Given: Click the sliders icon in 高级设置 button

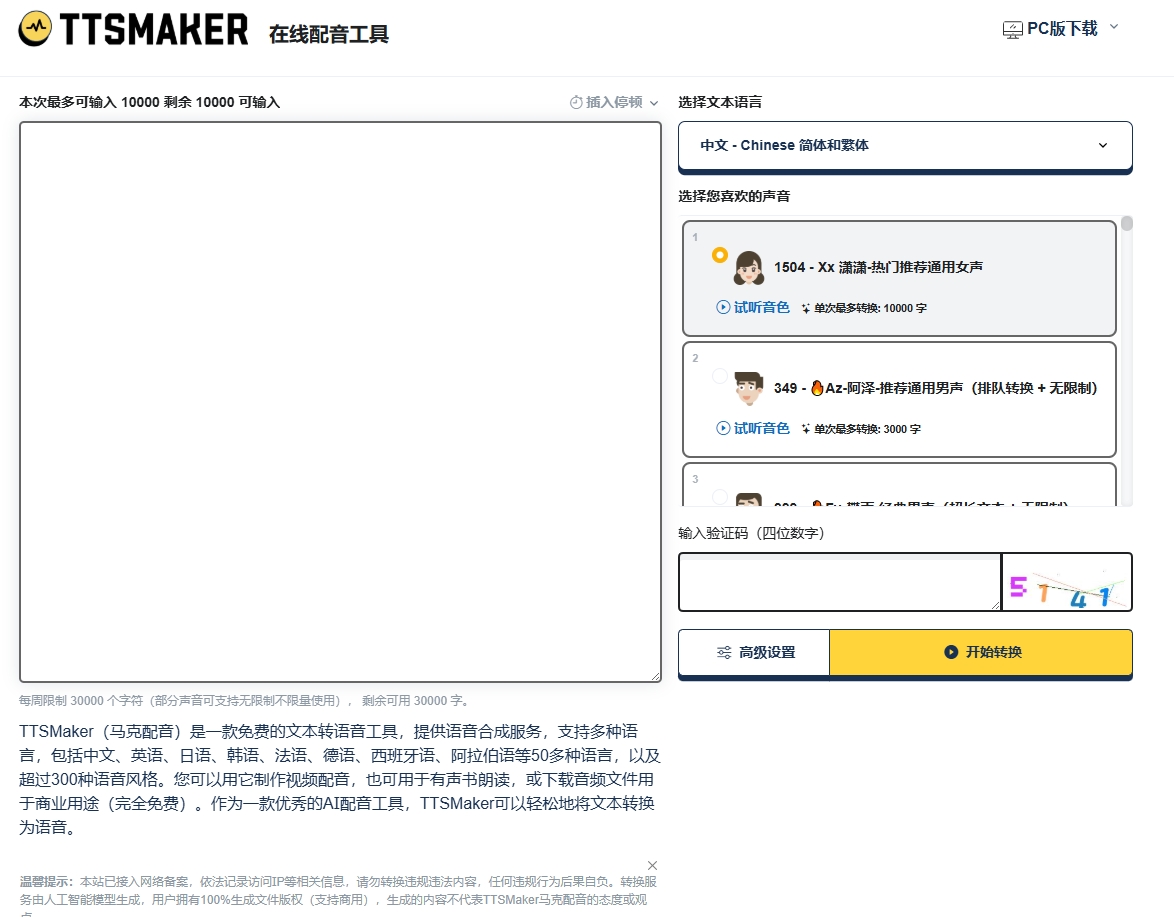Looking at the screenshot, I should [724, 653].
